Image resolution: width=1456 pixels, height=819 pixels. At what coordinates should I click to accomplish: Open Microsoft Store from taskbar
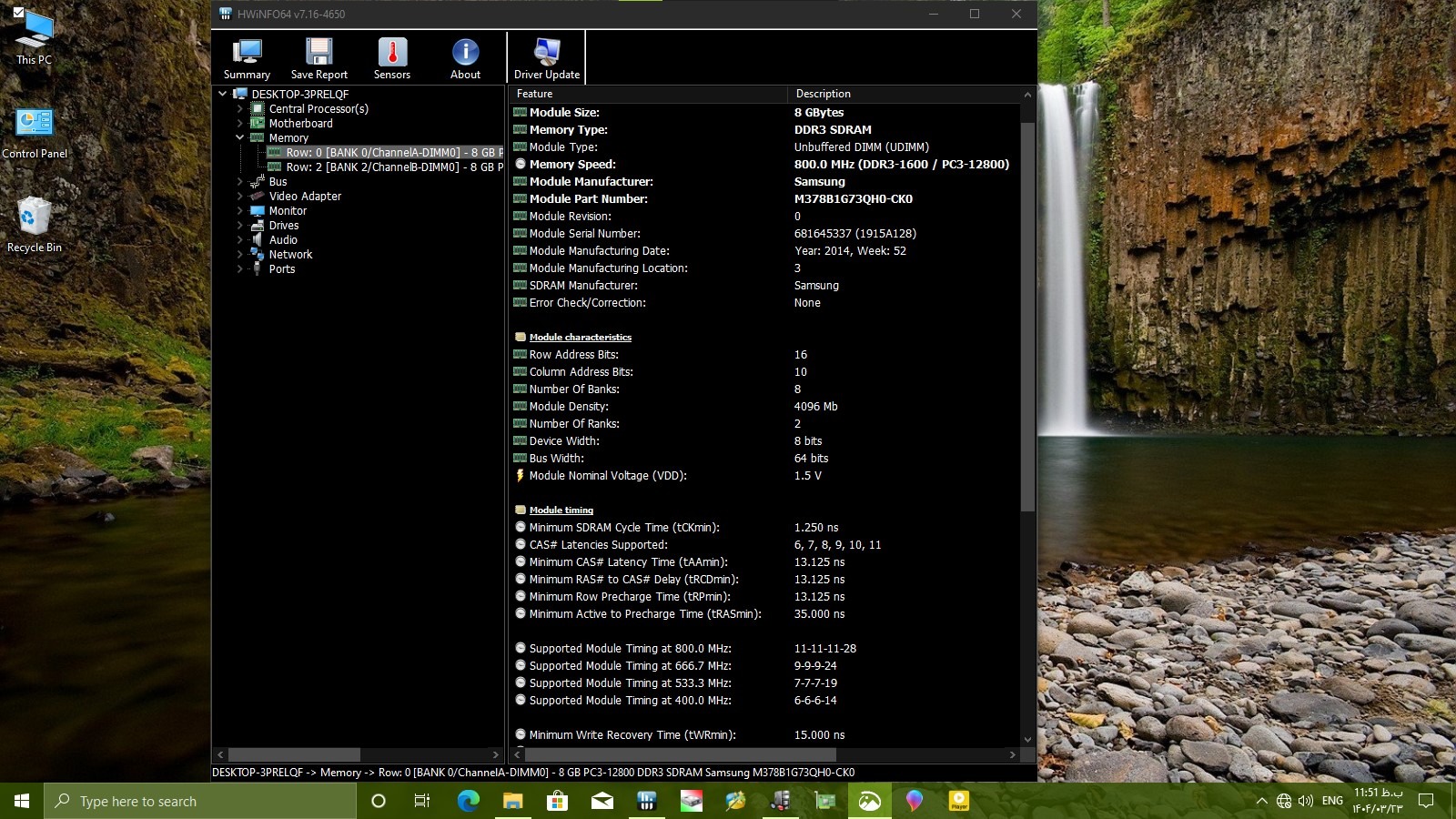(x=557, y=801)
